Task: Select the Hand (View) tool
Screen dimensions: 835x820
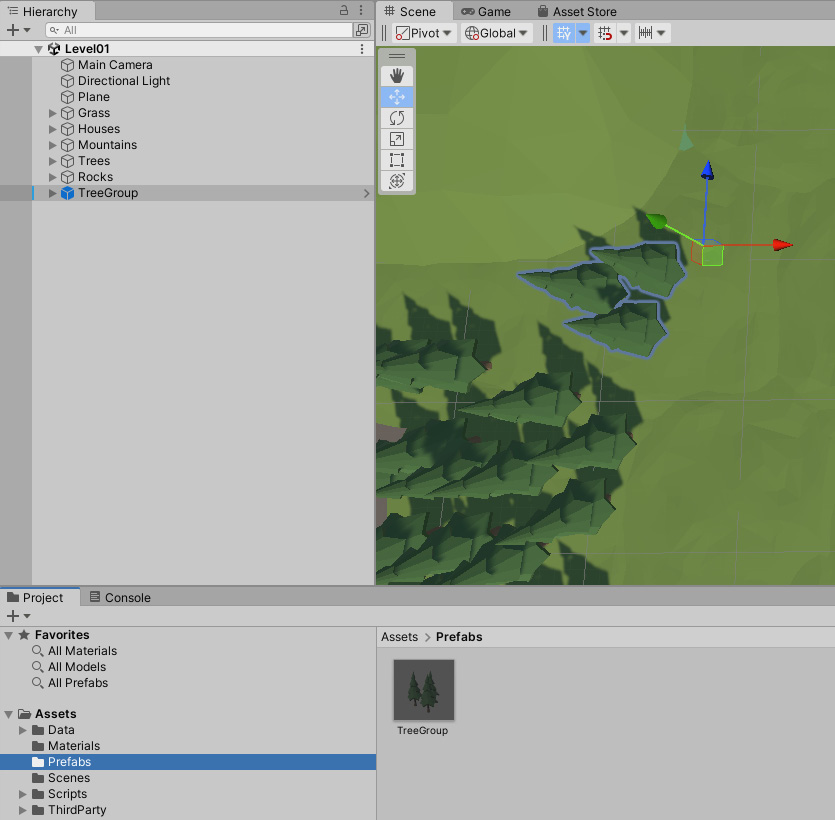Action: pyautogui.click(x=397, y=76)
